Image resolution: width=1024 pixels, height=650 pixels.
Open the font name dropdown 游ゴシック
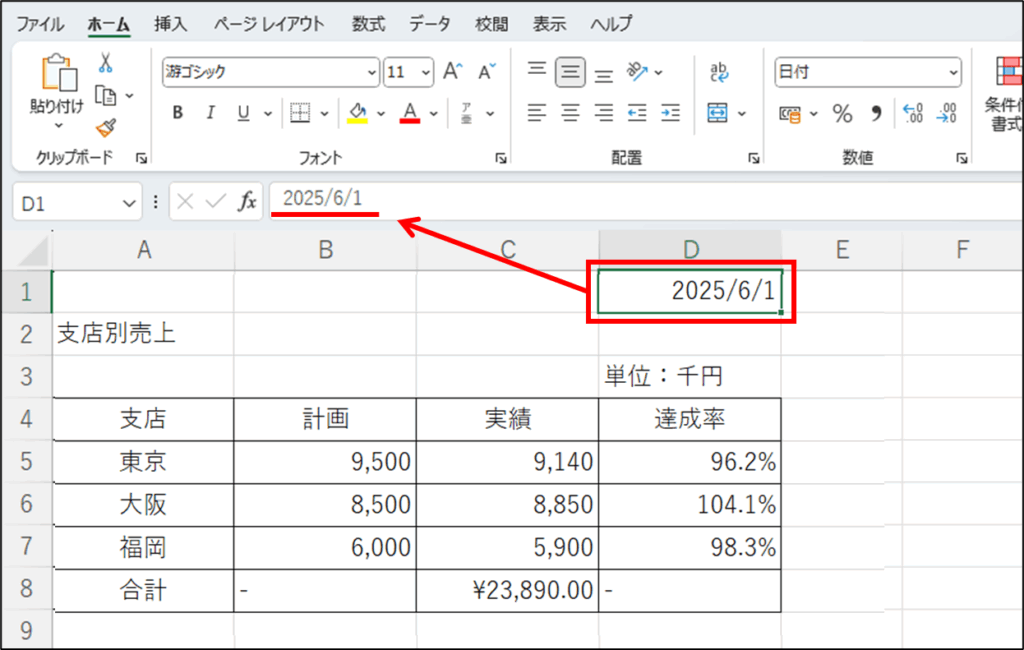click(x=373, y=72)
